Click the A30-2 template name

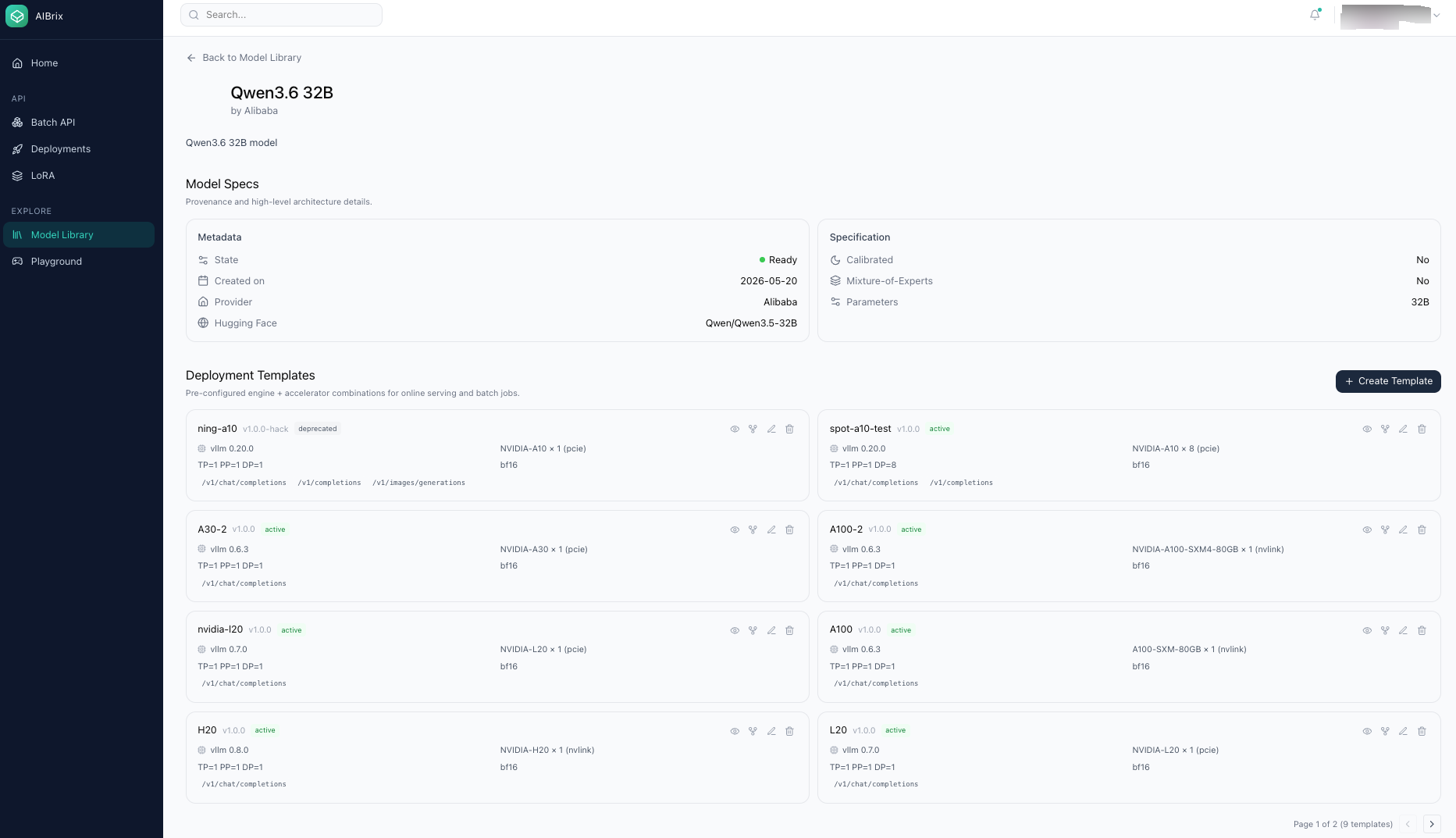click(x=212, y=530)
